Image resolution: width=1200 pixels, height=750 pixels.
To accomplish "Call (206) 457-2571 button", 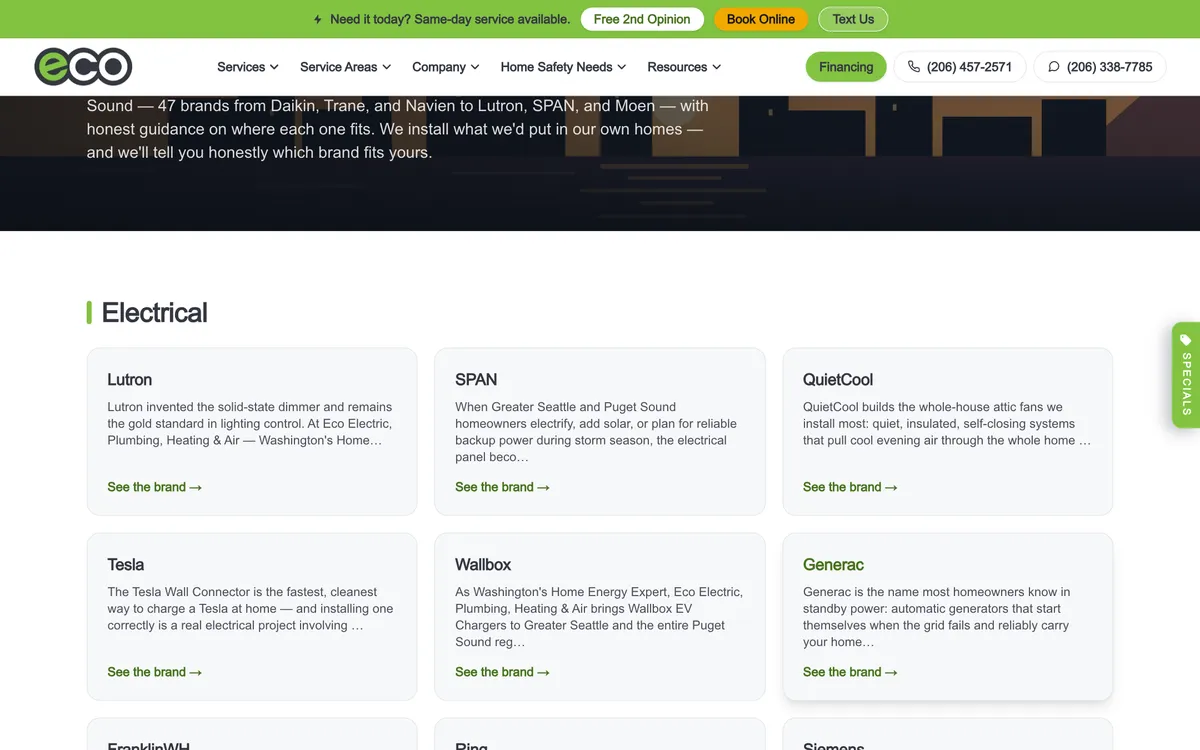I will (x=960, y=67).
